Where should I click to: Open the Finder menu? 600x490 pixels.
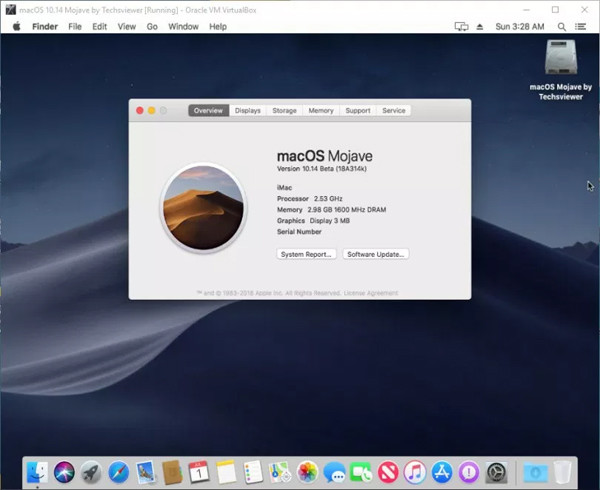coord(45,27)
